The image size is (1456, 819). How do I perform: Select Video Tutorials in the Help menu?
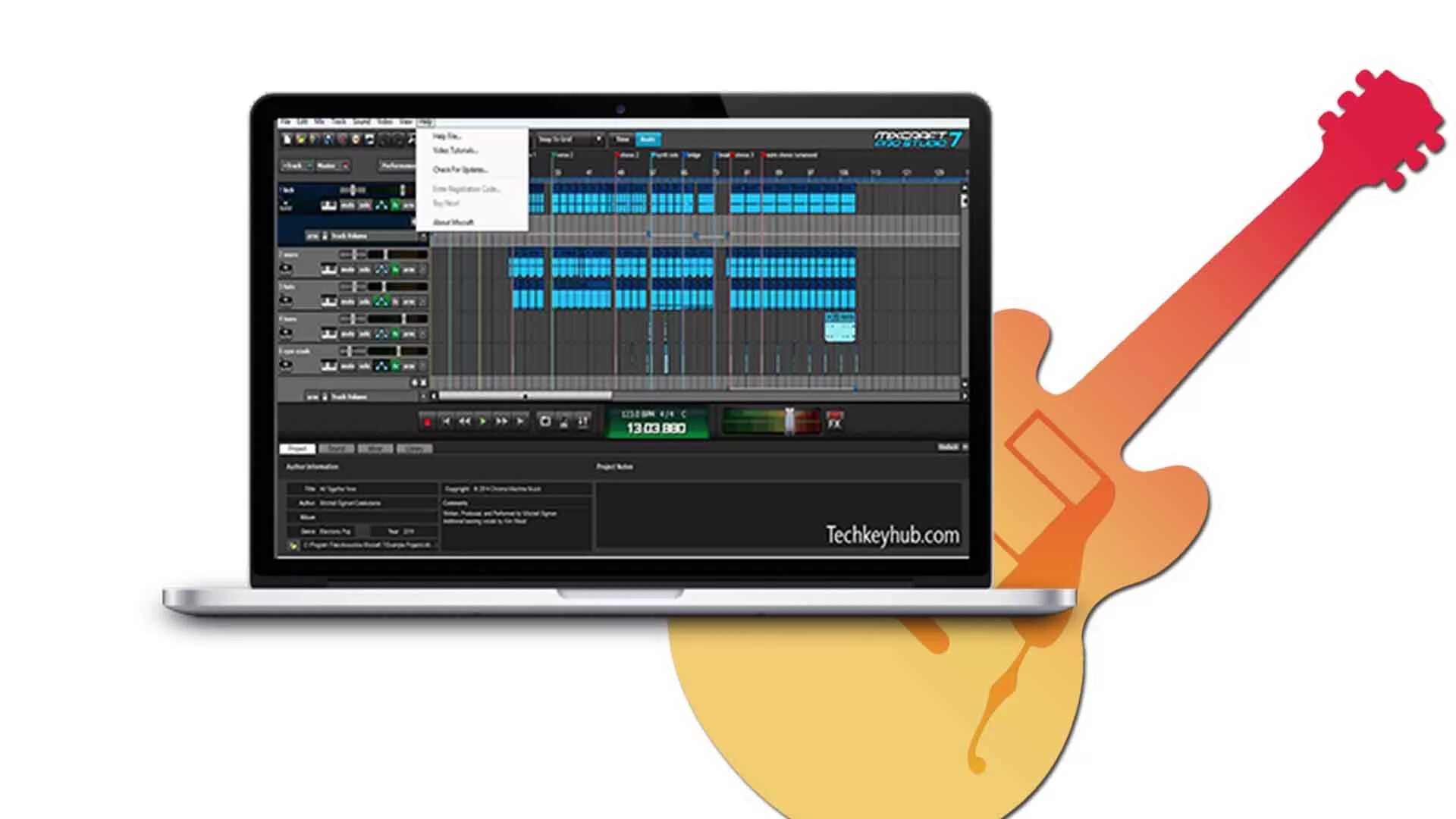pyautogui.click(x=455, y=151)
